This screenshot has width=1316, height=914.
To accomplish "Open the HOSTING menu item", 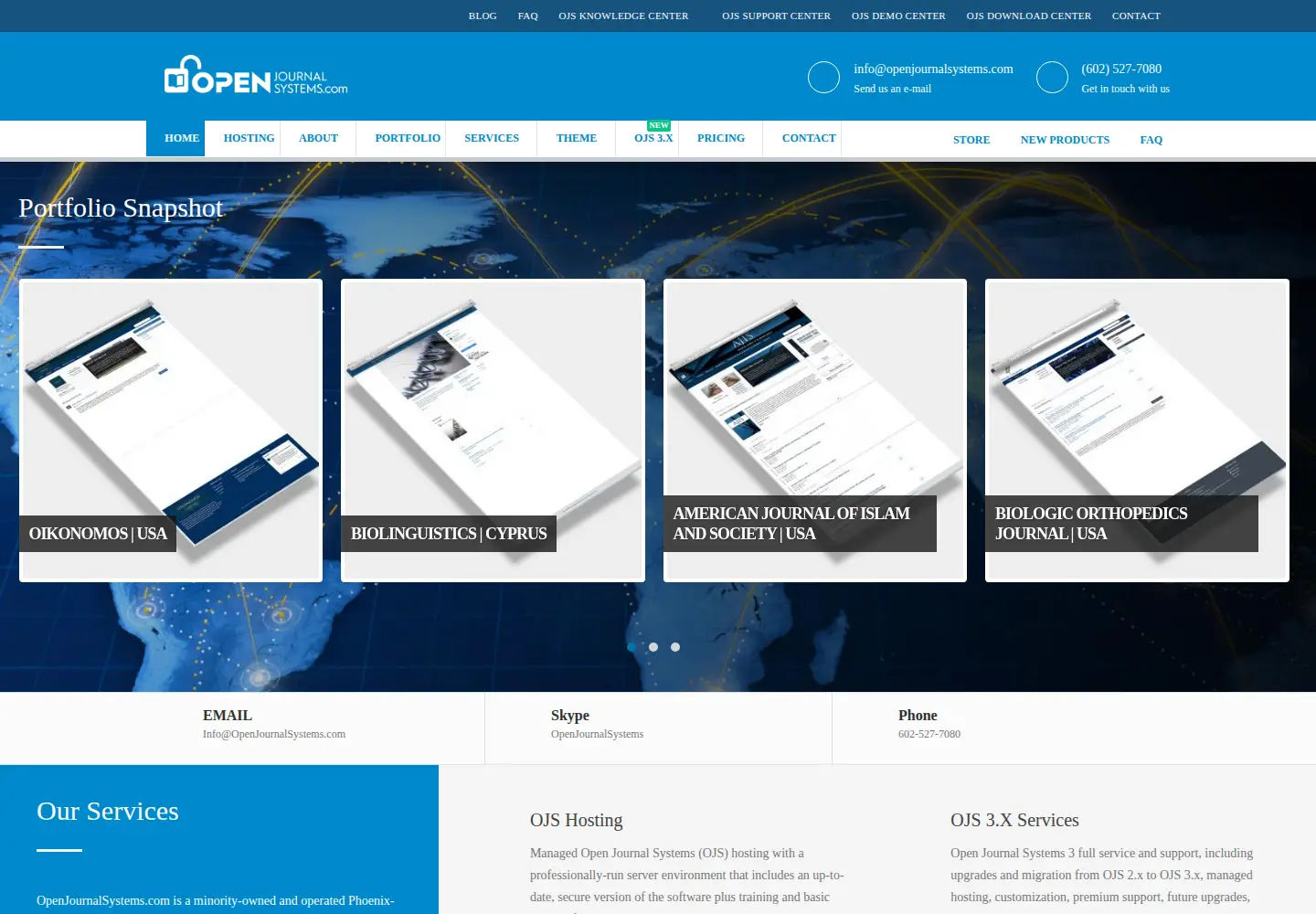I will (249, 138).
